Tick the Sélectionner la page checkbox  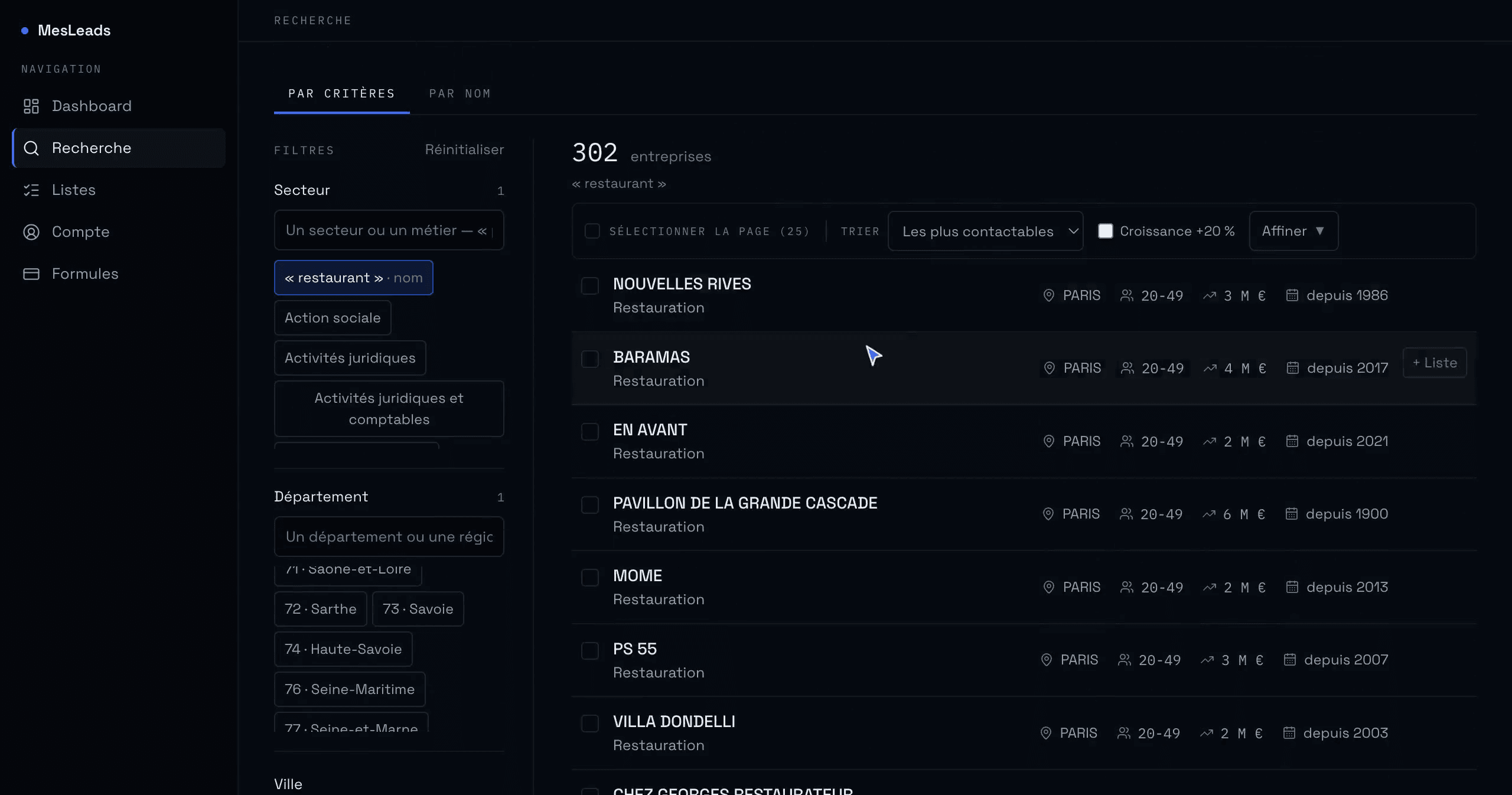pyautogui.click(x=592, y=231)
